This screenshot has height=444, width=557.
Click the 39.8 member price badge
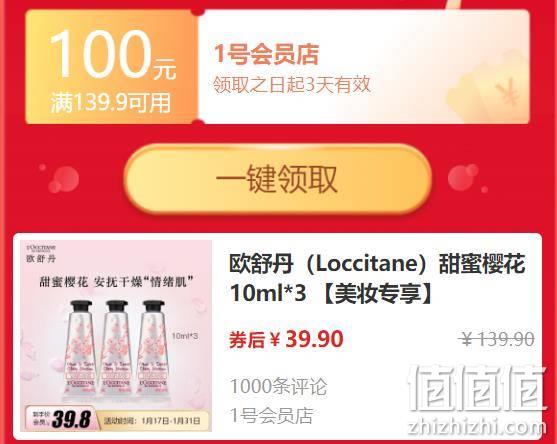click(x=61, y=419)
